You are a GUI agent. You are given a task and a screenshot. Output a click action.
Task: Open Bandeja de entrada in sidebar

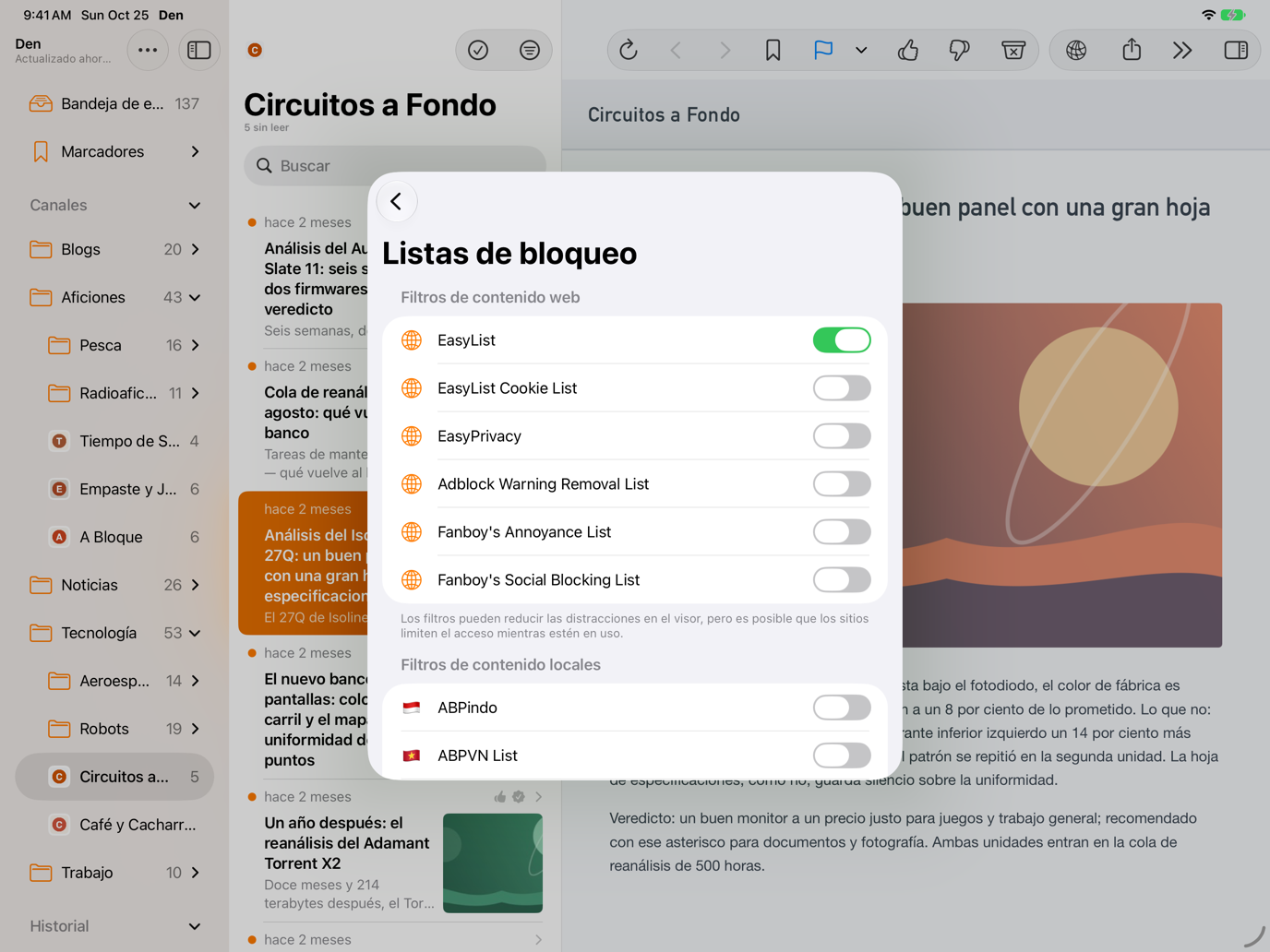pos(114,103)
